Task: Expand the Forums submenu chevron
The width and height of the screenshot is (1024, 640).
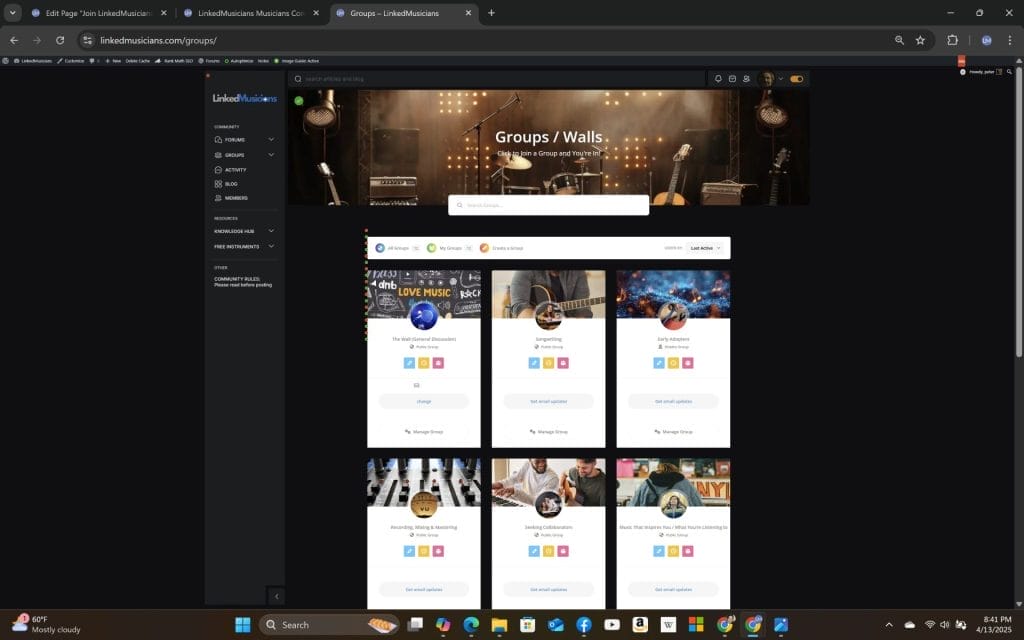Action: pyautogui.click(x=271, y=140)
